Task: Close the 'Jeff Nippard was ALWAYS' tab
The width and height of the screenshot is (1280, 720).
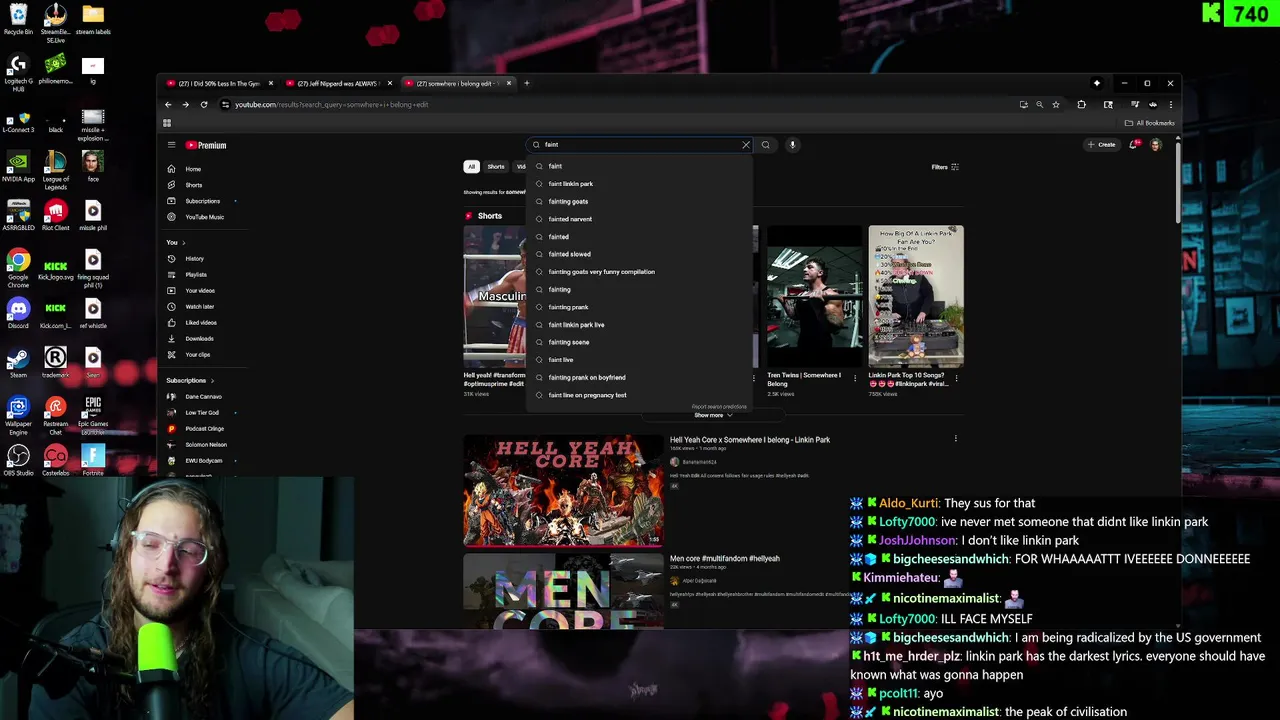Action: point(390,83)
